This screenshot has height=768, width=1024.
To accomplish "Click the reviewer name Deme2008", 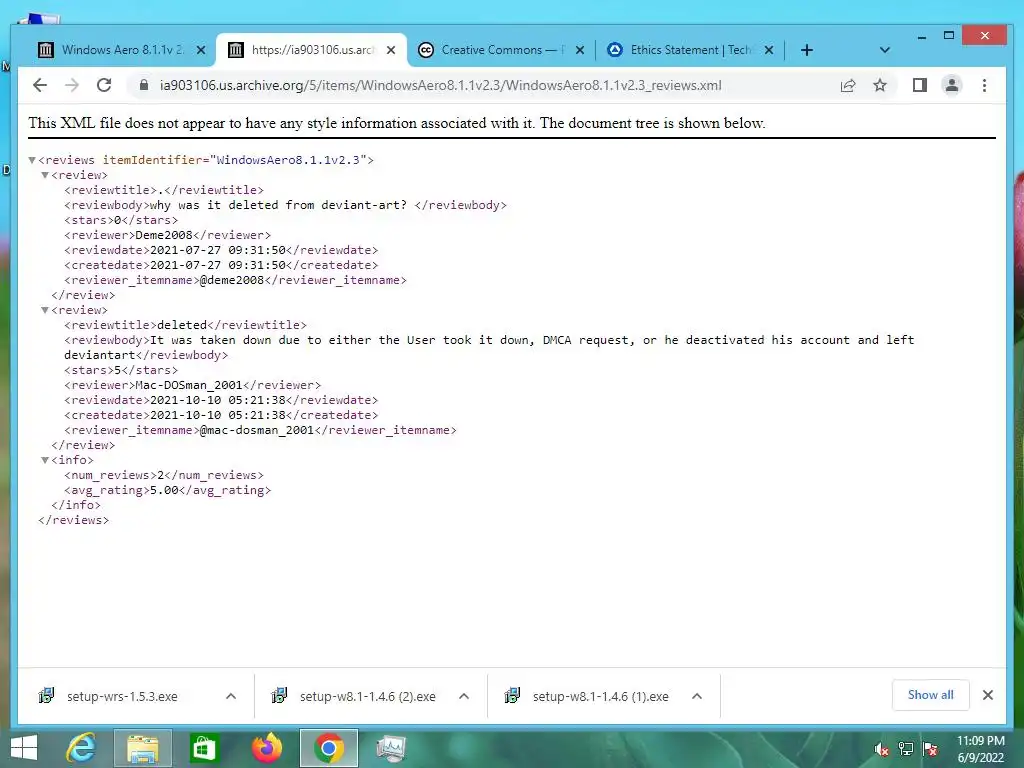I will 164,235.
